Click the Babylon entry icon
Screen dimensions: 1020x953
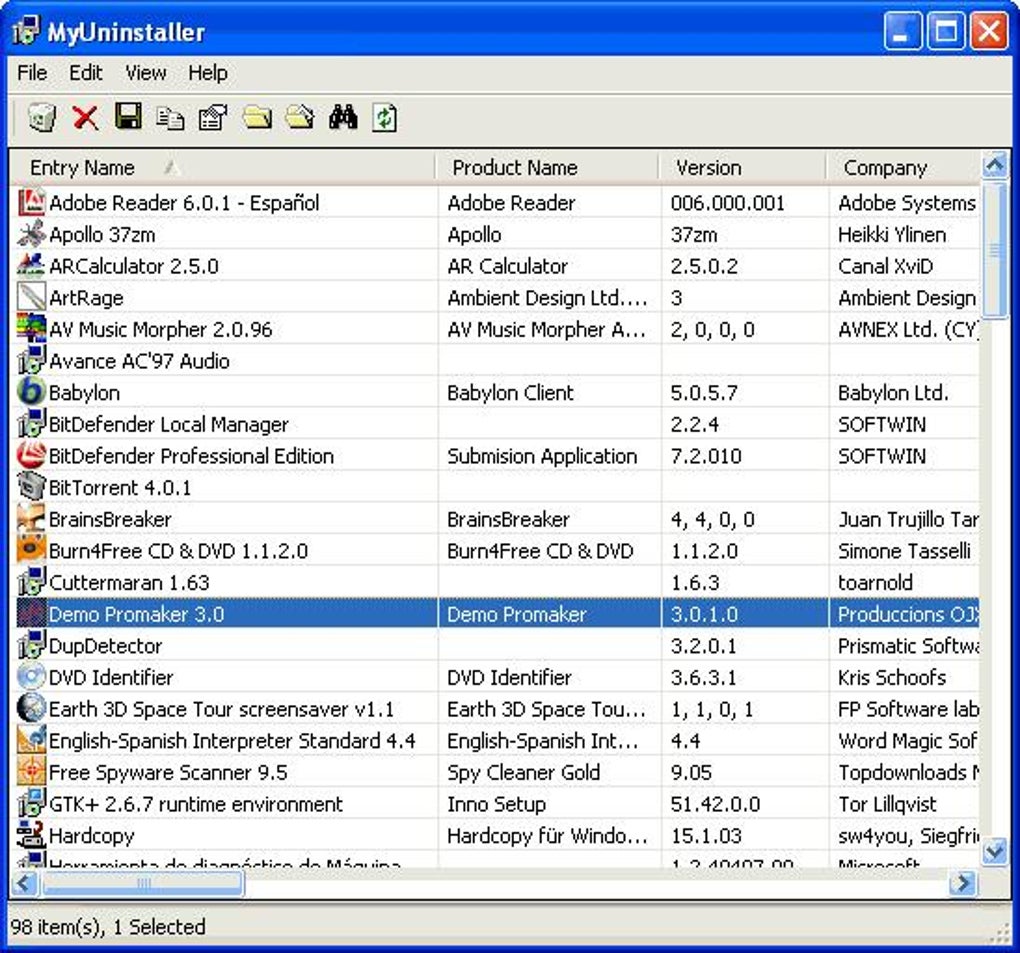(32, 393)
